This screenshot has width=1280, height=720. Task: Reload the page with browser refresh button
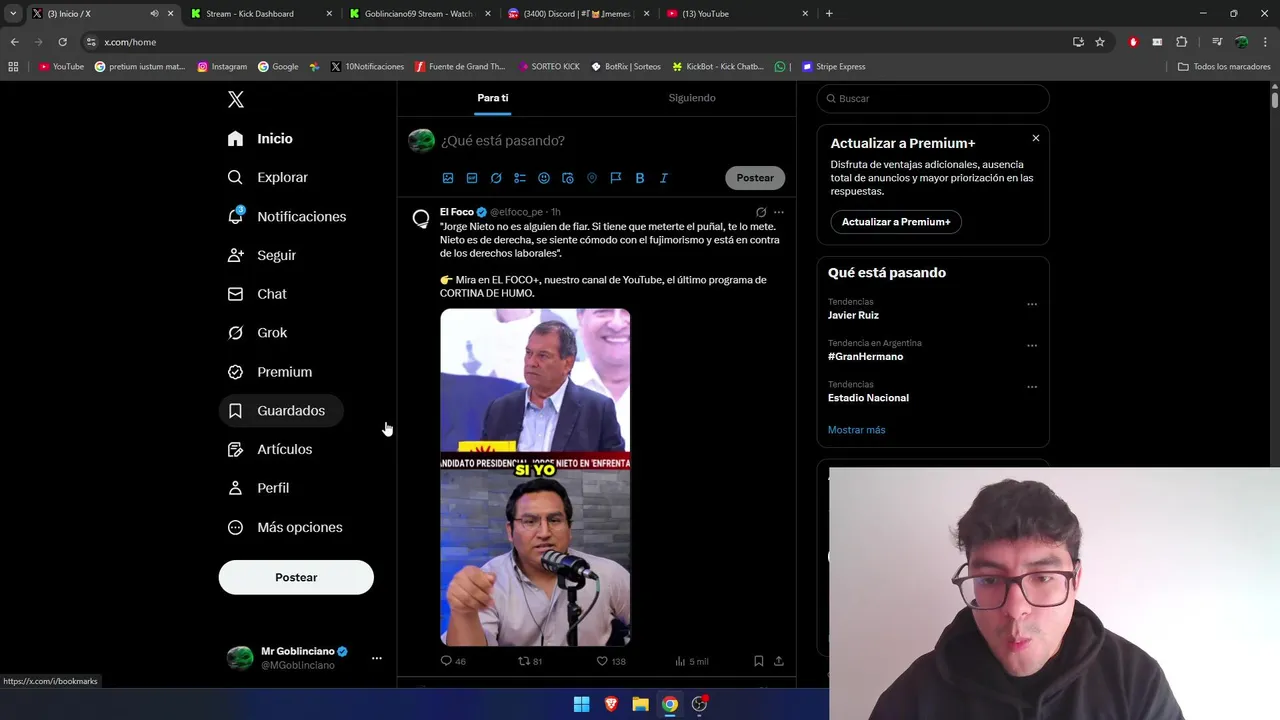62,42
